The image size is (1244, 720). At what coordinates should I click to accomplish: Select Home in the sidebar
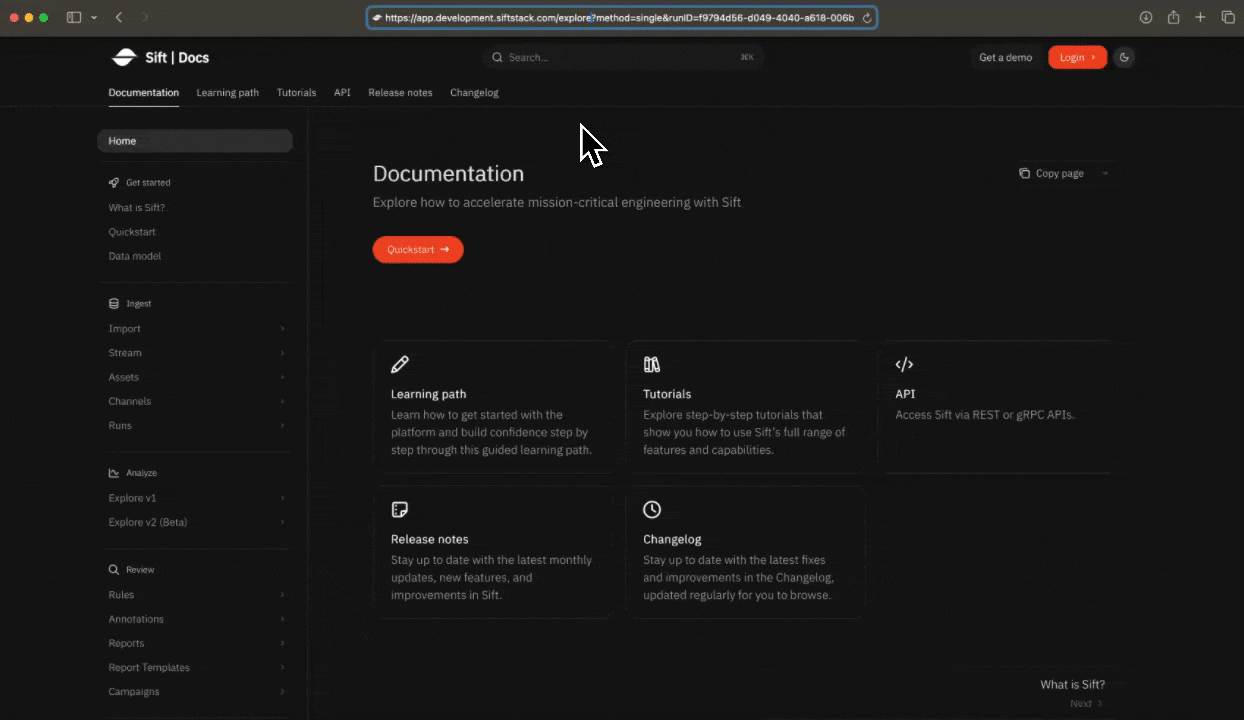coord(195,141)
